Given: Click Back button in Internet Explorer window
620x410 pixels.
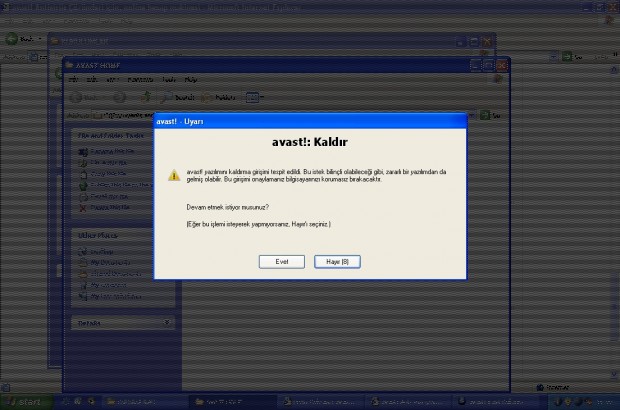Looking at the screenshot, I should coord(21,39).
